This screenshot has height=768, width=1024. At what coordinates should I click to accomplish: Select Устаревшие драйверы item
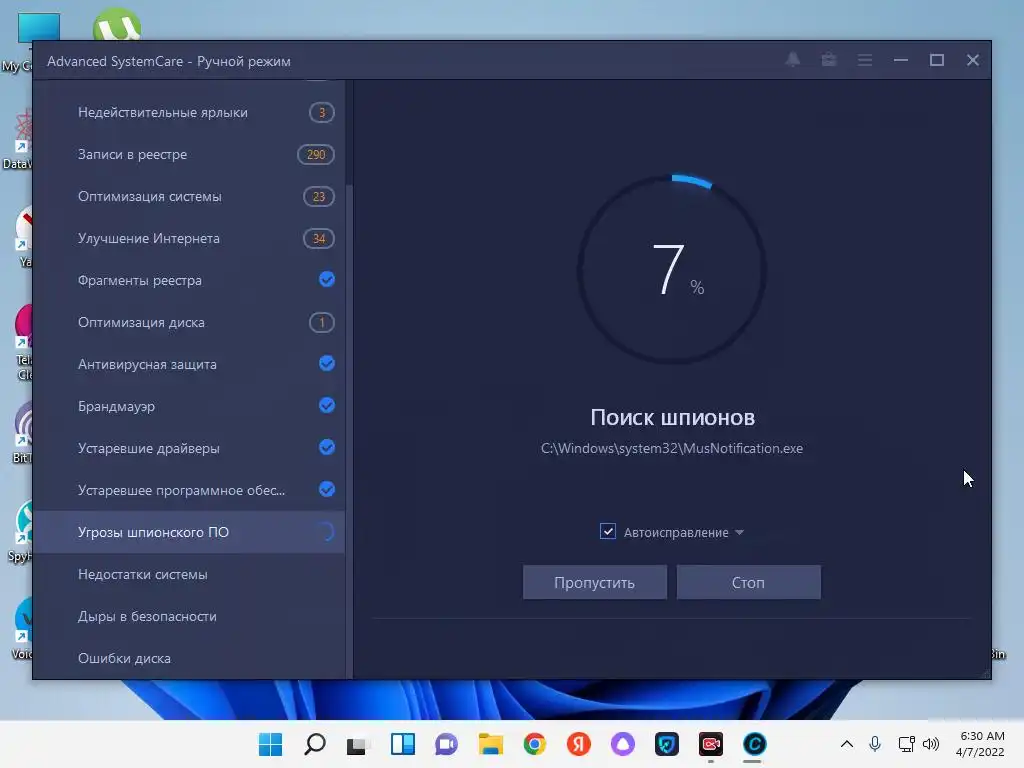(x=189, y=448)
